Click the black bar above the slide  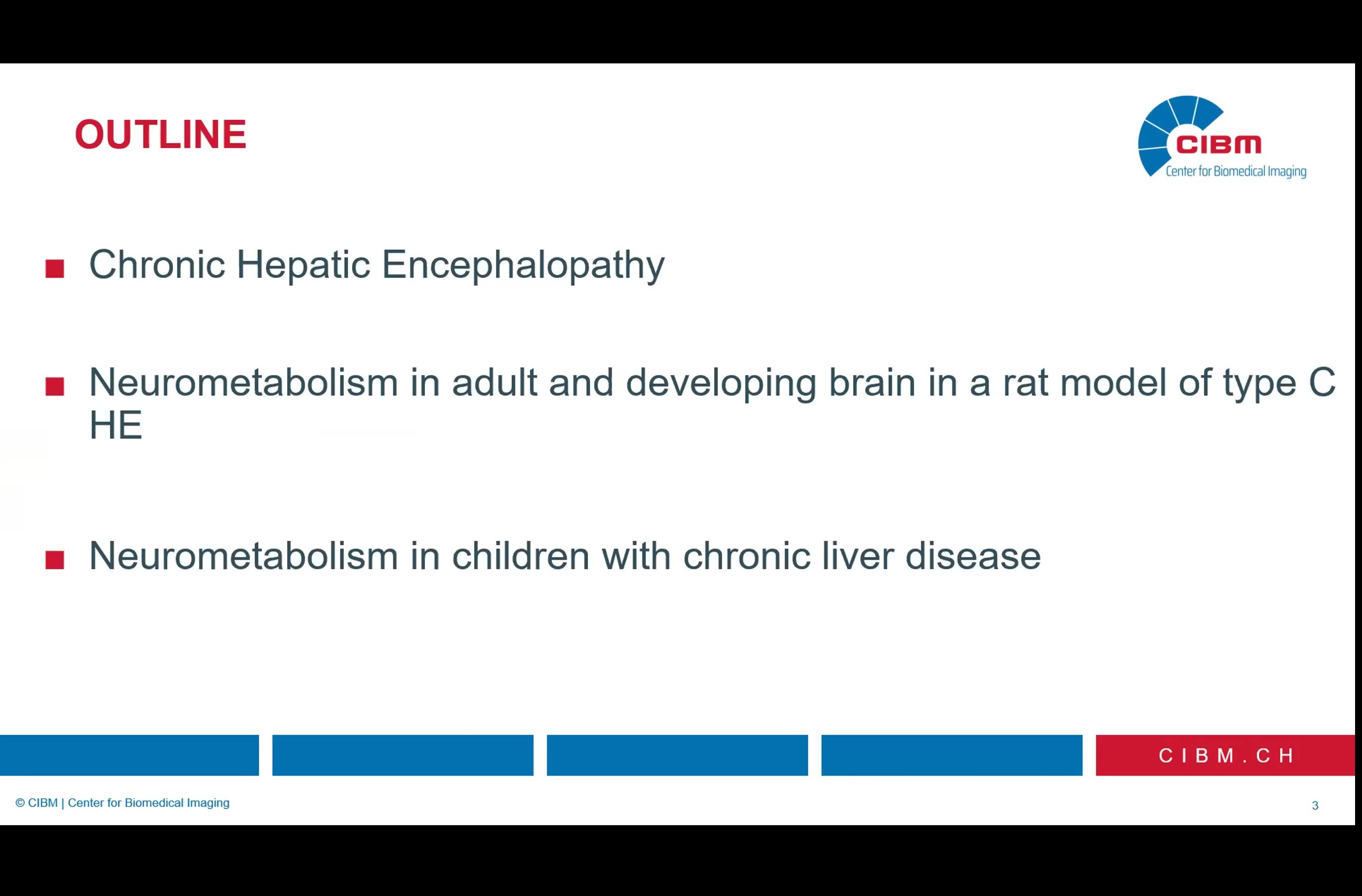(x=681, y=32)
